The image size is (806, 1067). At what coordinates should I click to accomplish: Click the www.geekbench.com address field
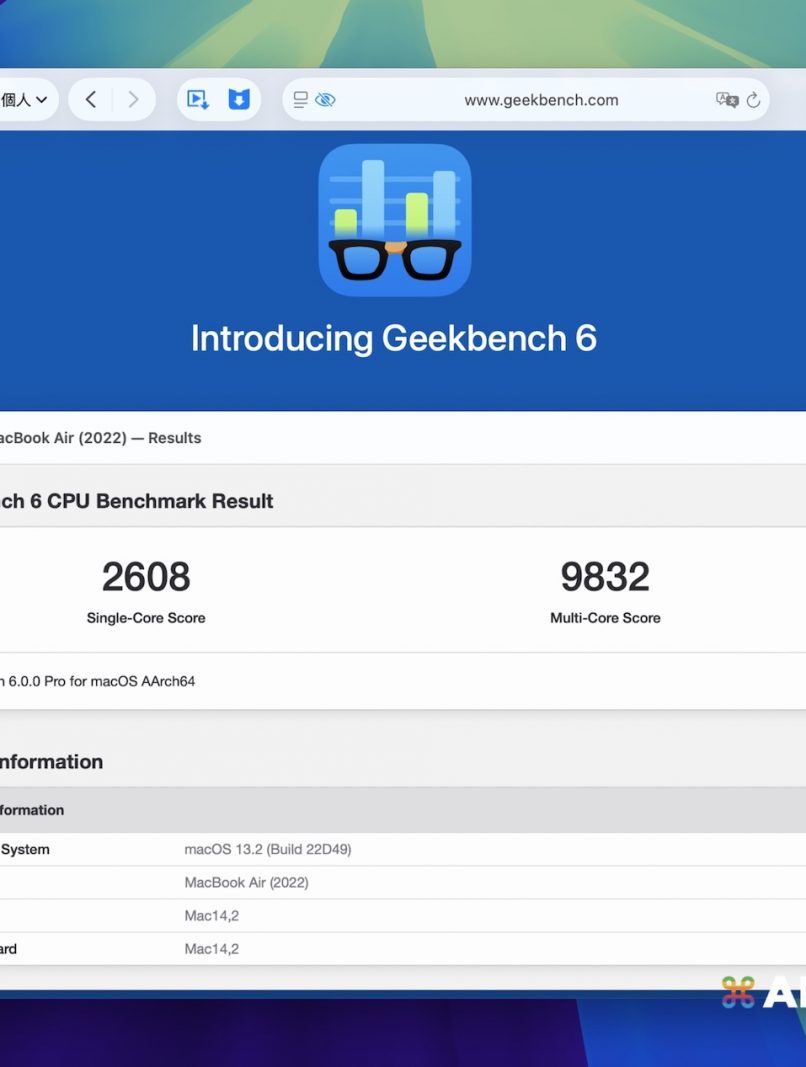[x=541, y=100]
